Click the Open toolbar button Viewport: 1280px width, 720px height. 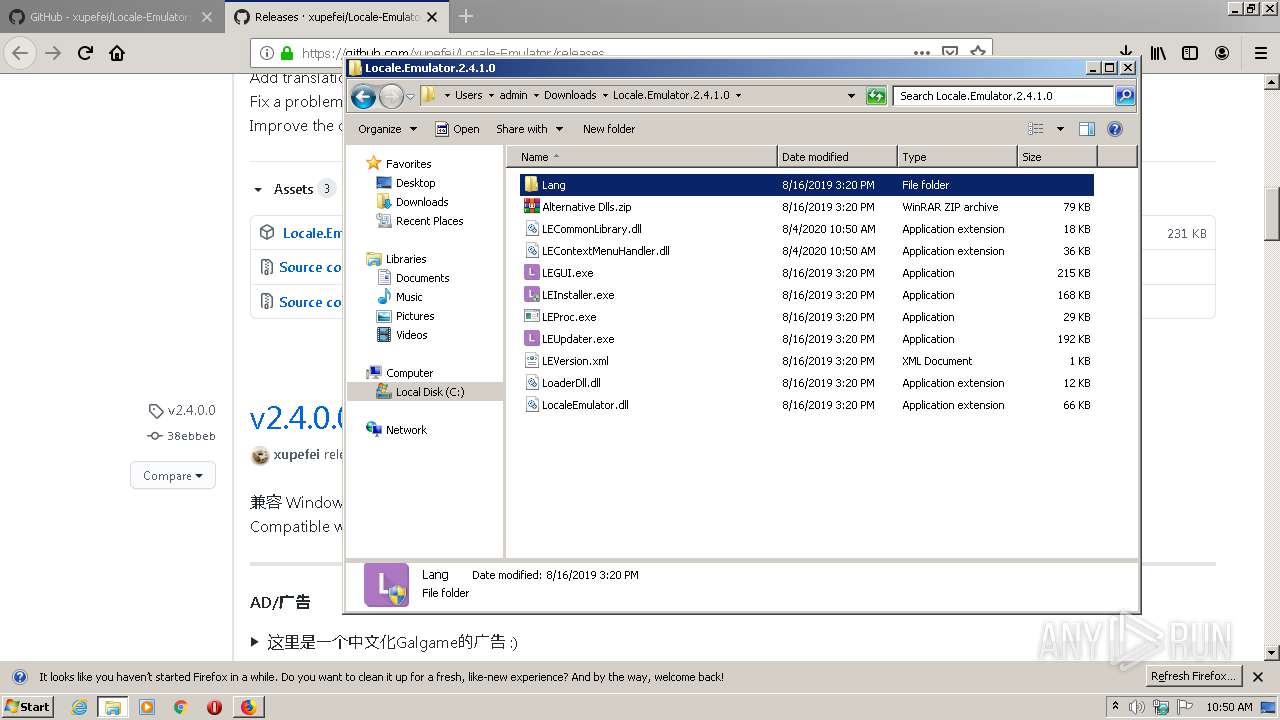pyautogui.click(x=457, y=129)
